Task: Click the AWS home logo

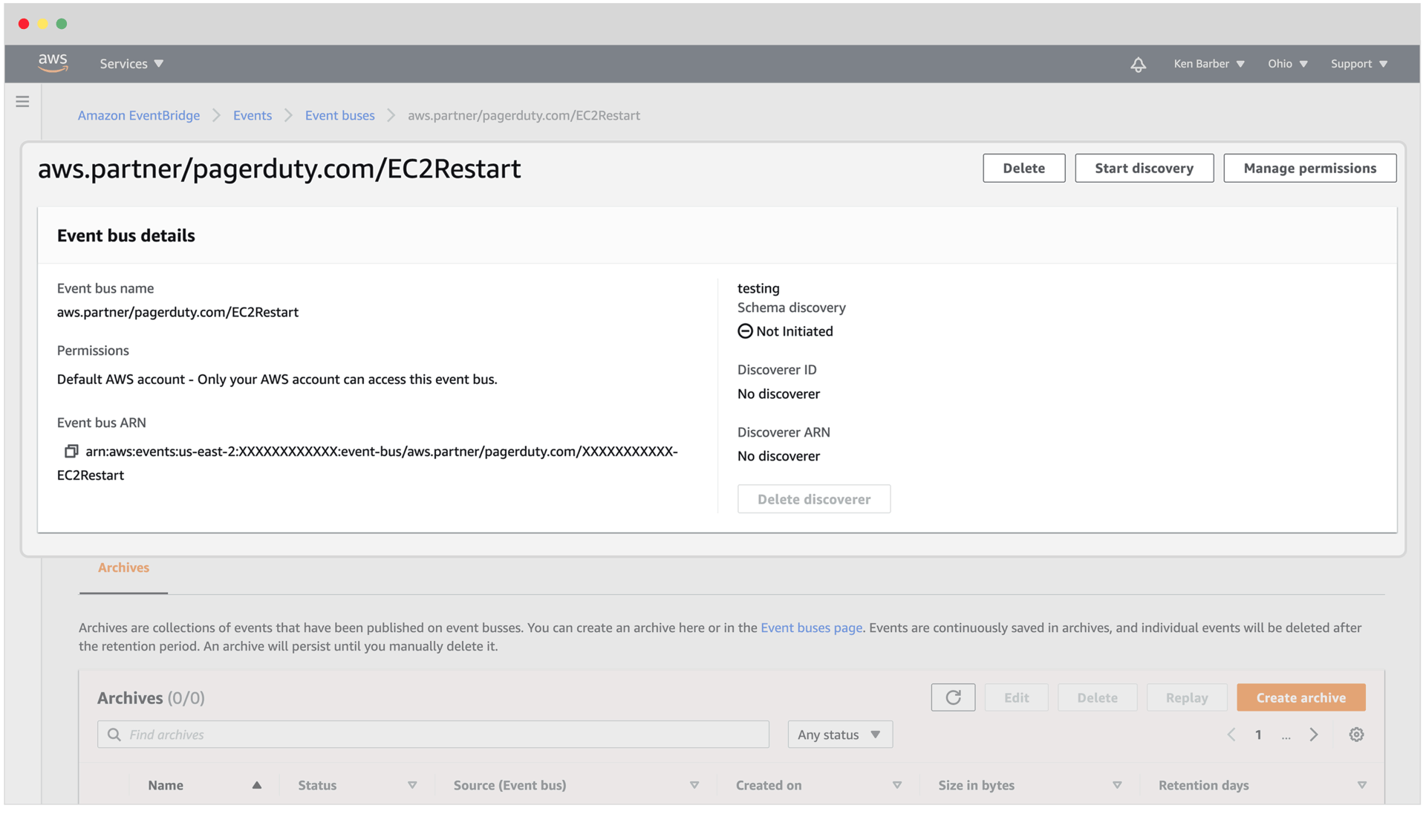Action: click(x=51, y=63)
